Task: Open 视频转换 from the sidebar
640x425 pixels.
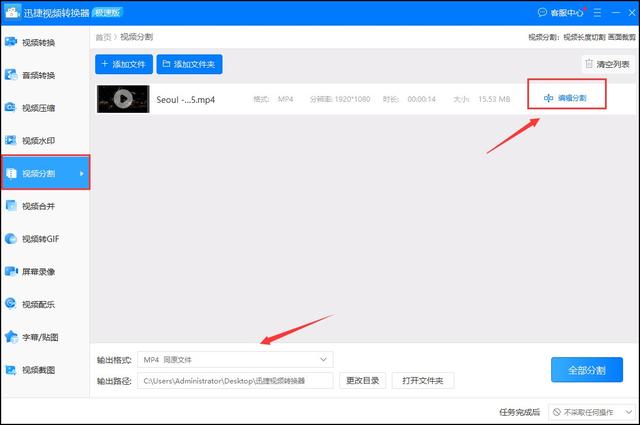Action: [38, 42]
